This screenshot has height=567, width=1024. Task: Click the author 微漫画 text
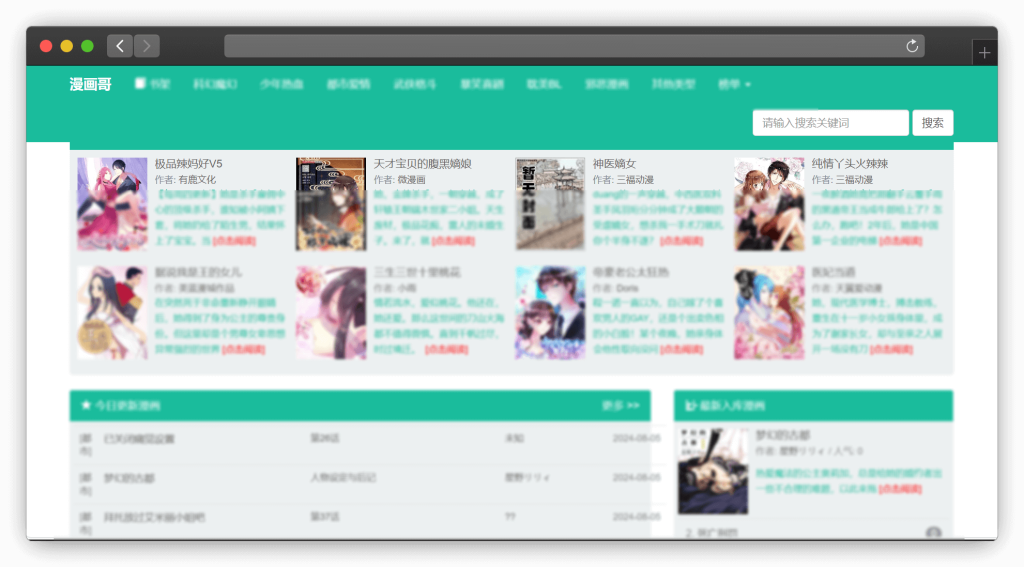pos(411,180)
